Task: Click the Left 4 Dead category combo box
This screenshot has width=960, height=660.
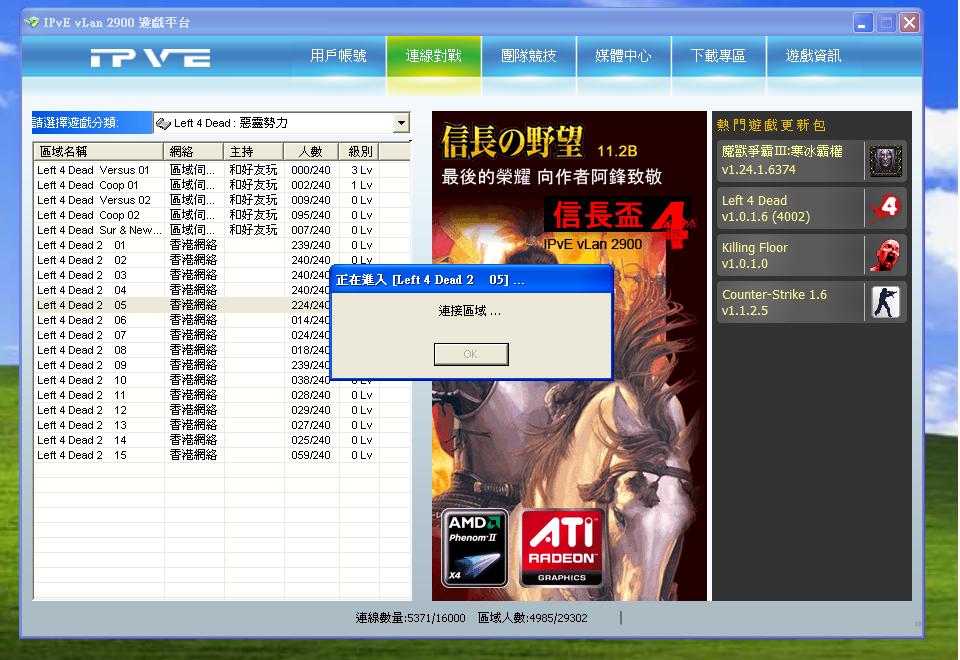Action: coord(281,122)
